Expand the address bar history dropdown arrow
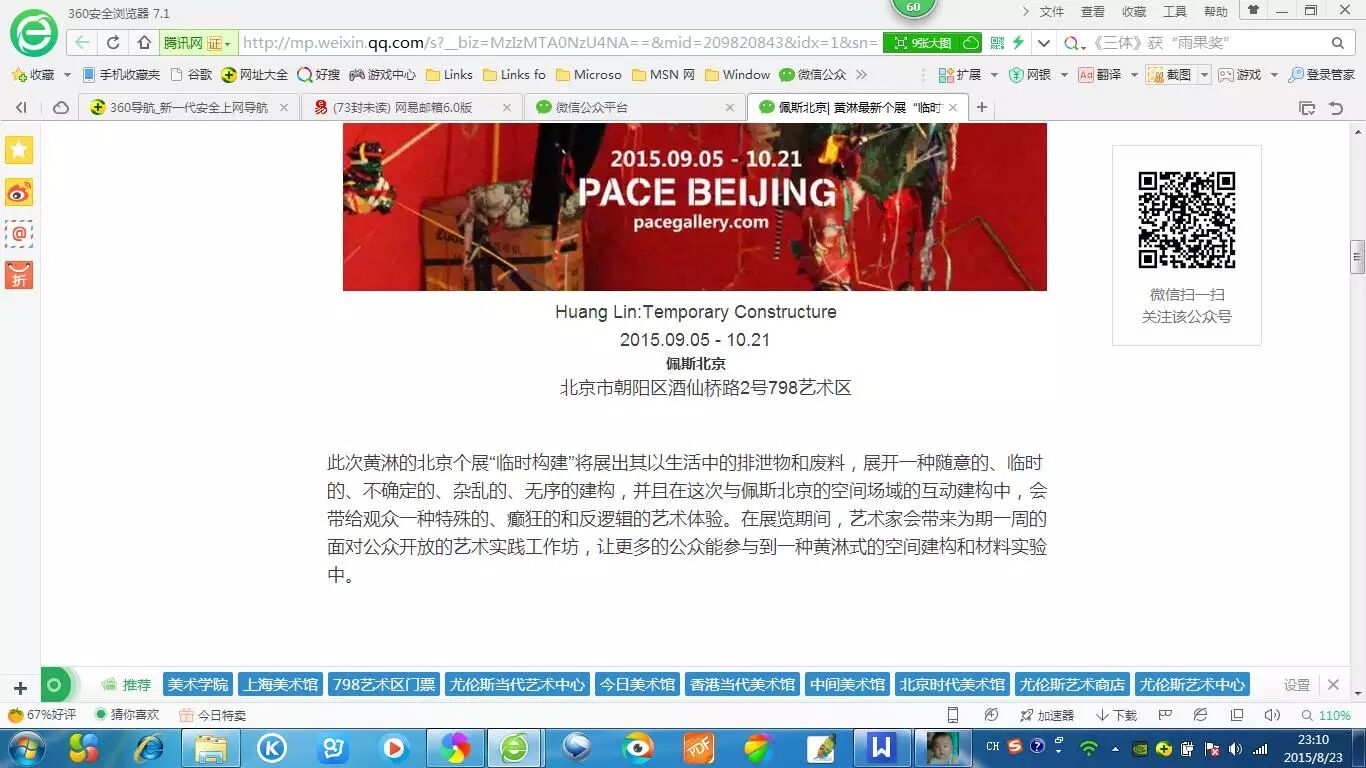 (1044, 43)
